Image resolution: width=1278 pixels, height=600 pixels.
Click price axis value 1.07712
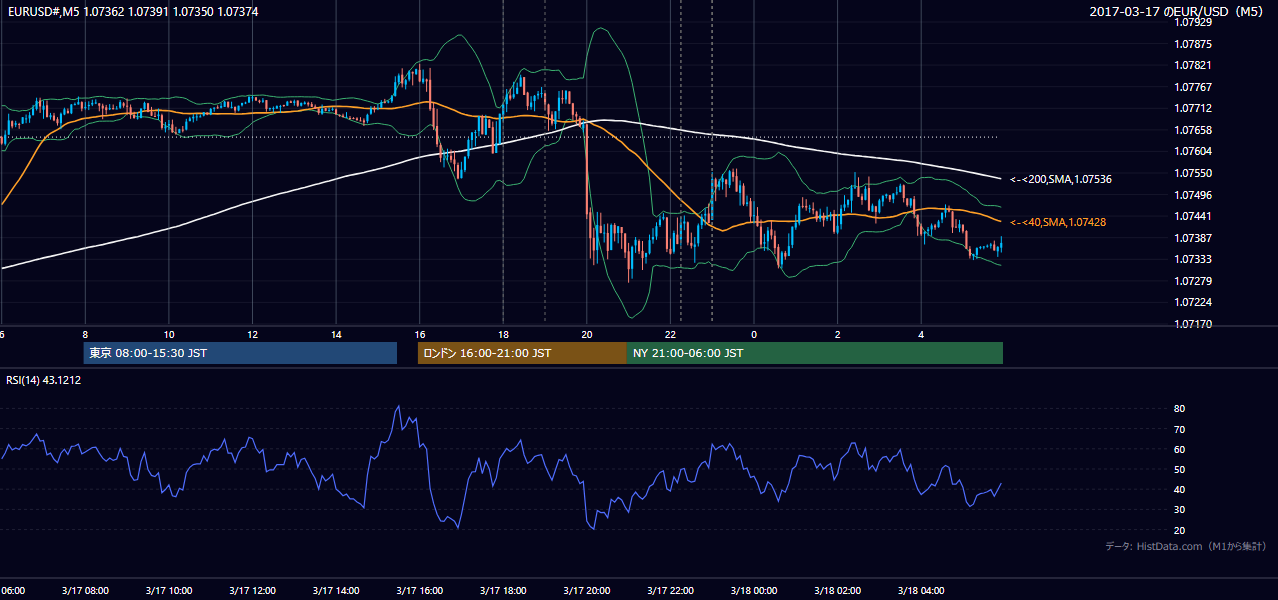1193,108
